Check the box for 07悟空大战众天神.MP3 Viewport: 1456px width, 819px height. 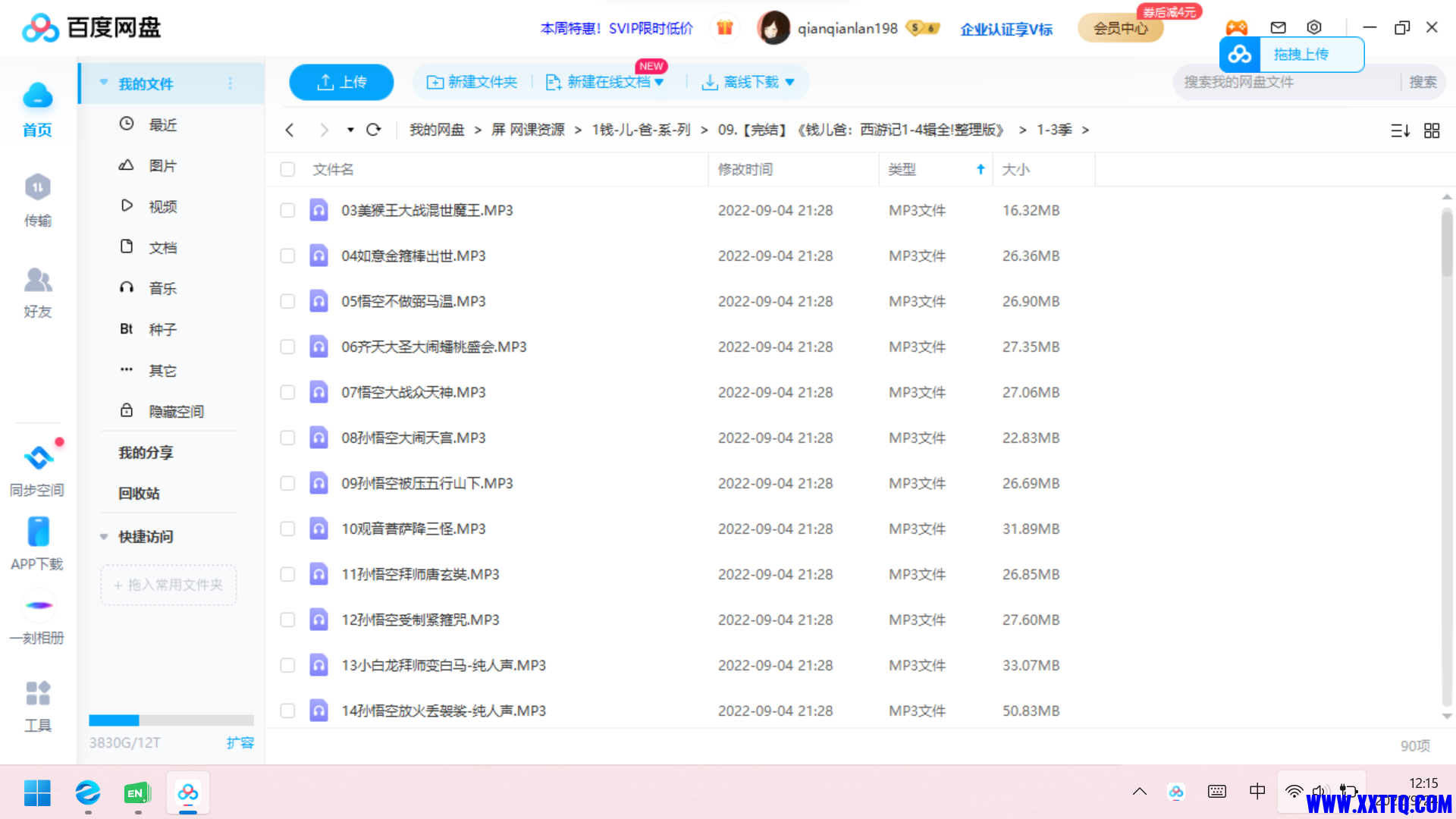click(x=287, y=392)
